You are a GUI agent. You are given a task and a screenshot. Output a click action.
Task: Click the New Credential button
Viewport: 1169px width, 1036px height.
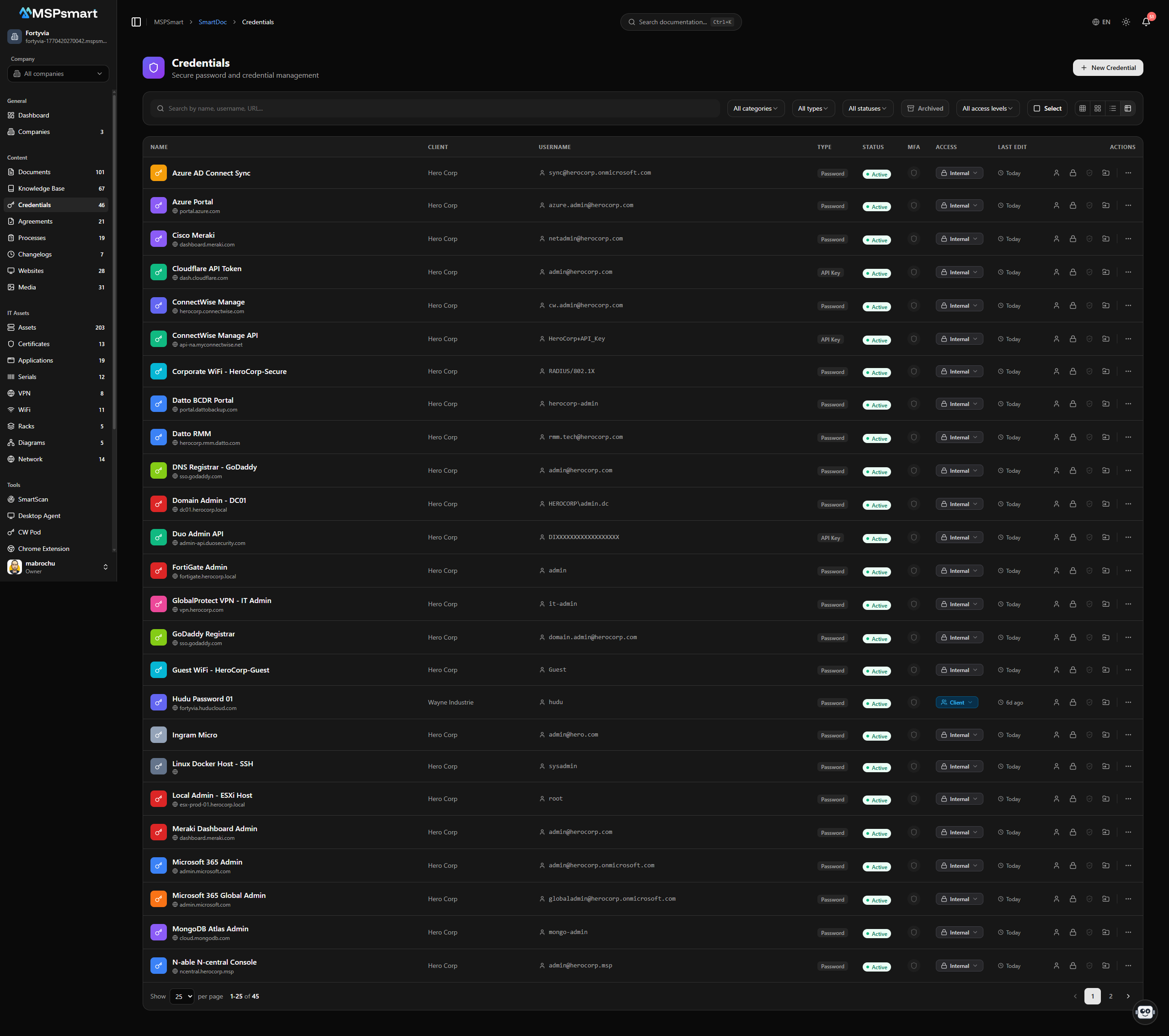pyautogui.click(x=1107, y=68)
